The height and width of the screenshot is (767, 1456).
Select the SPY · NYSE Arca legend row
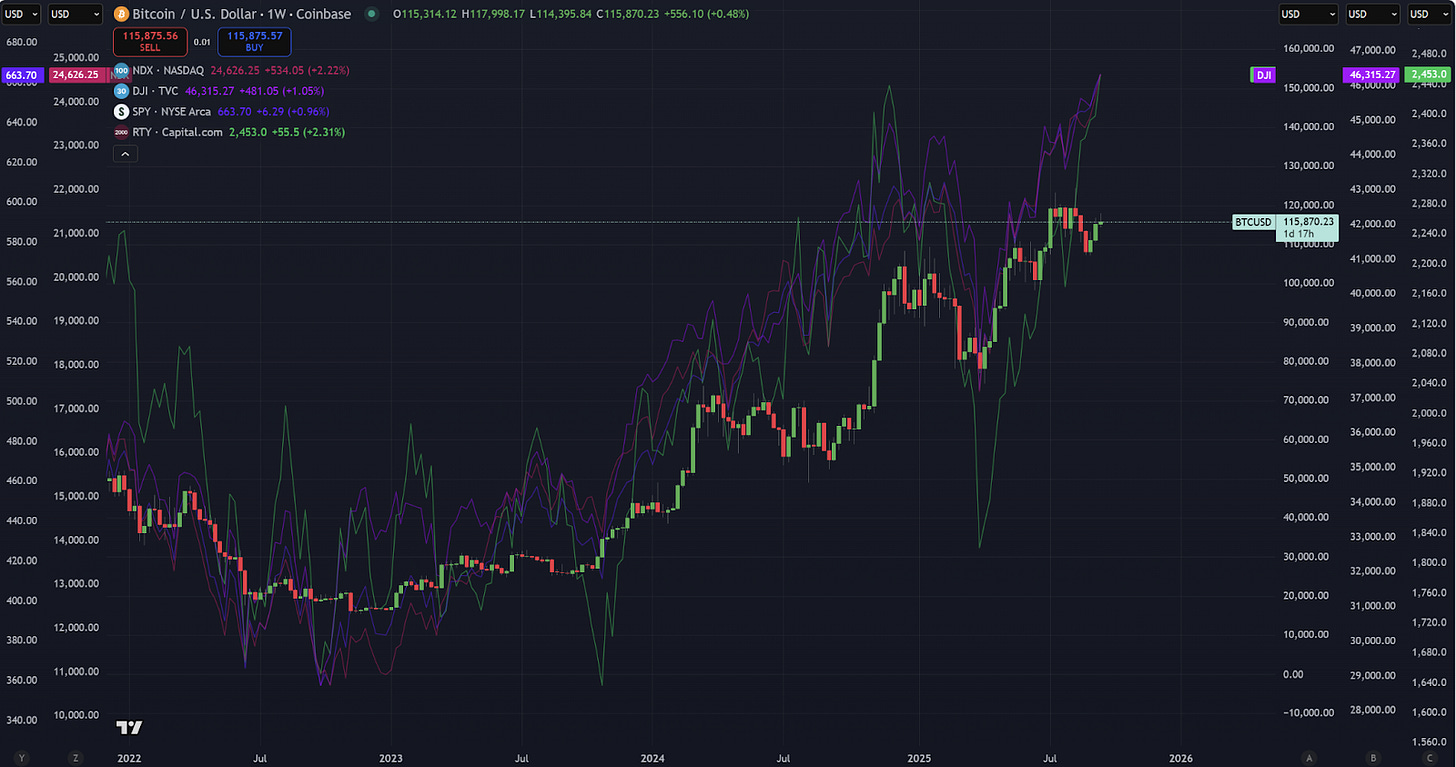pyautogui.click(x=221, y=111)
